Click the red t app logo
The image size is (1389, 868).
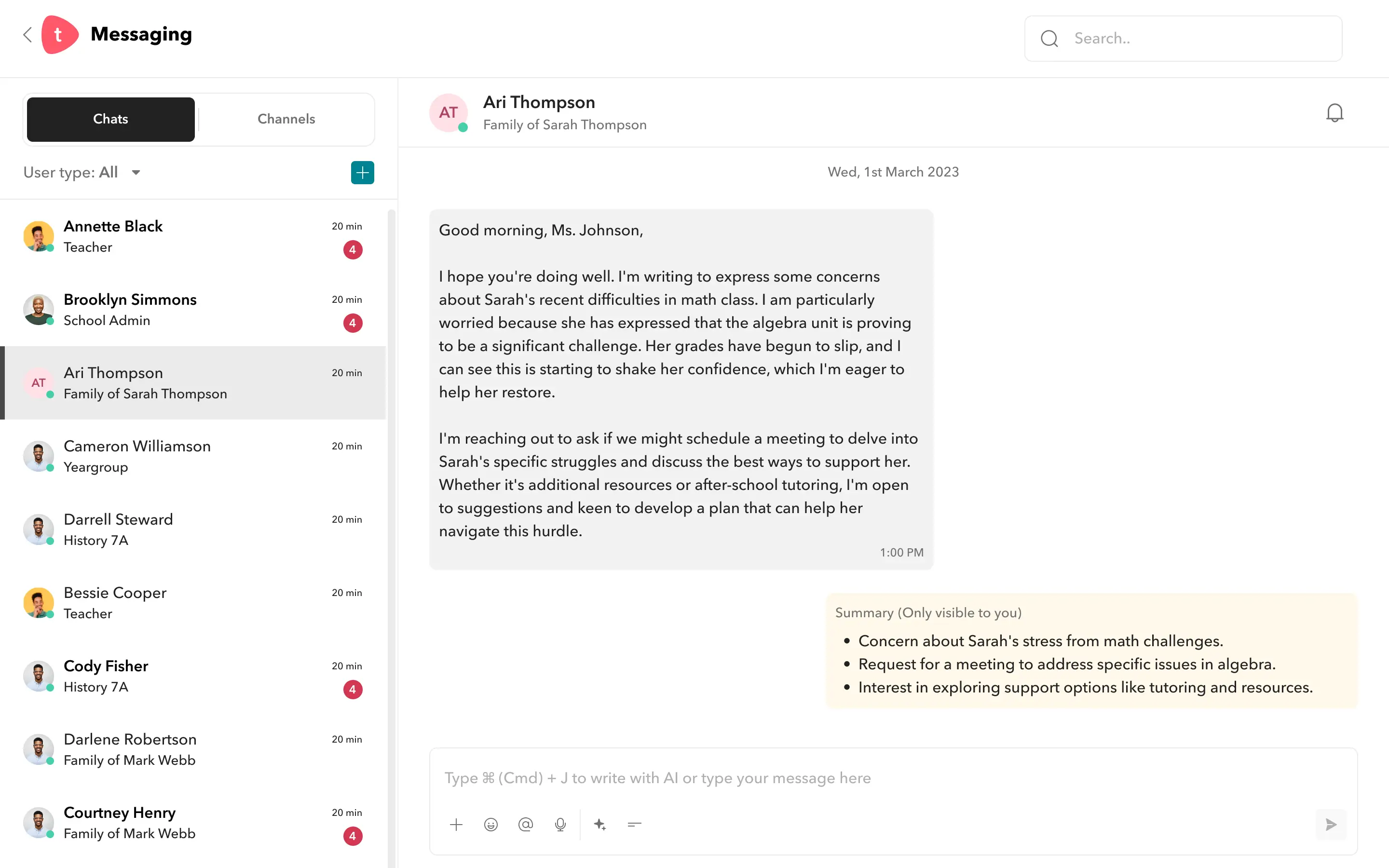59,35
